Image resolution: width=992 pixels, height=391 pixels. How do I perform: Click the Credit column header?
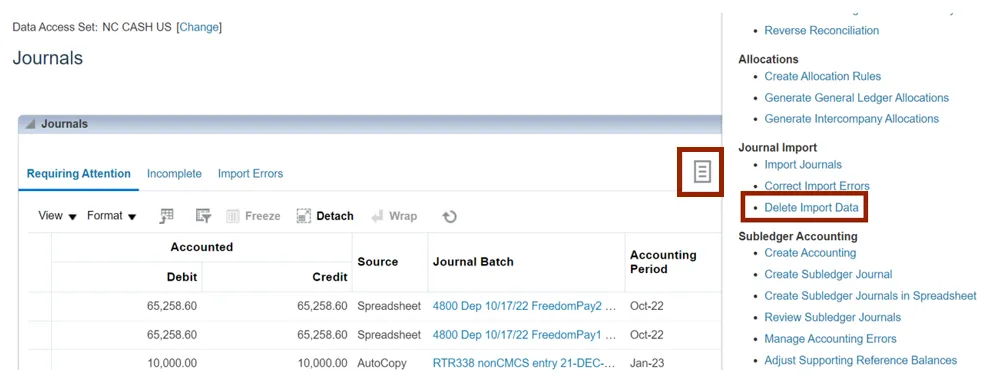330,277
